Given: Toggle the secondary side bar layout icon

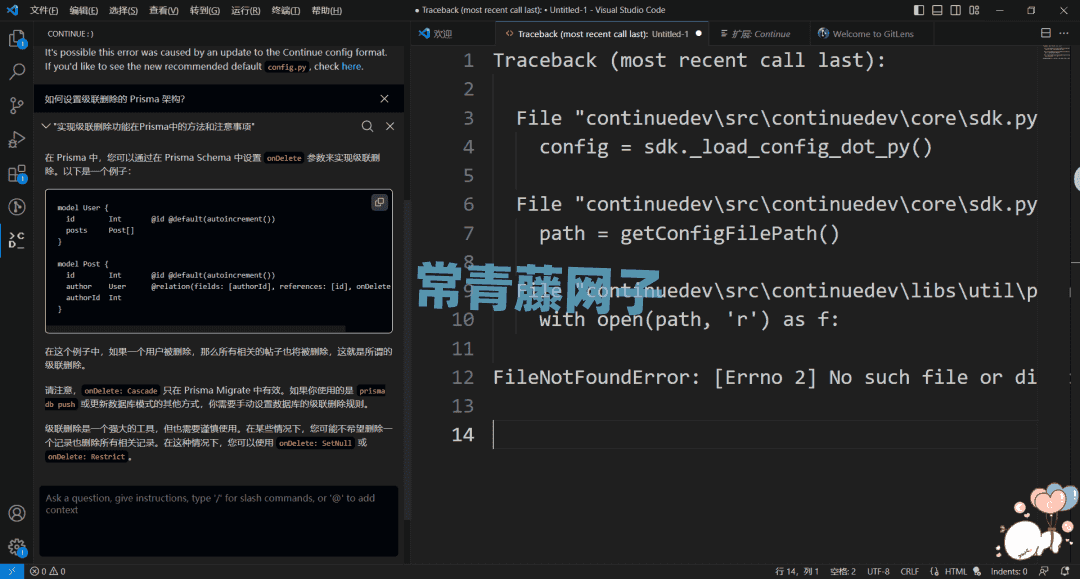Looking at the screenshot, I should (955, 10).
